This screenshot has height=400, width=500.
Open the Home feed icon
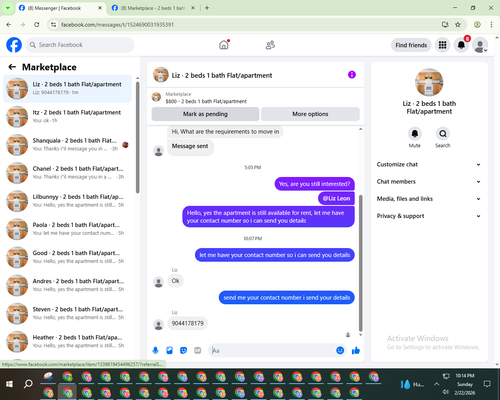tap(224, 45)
